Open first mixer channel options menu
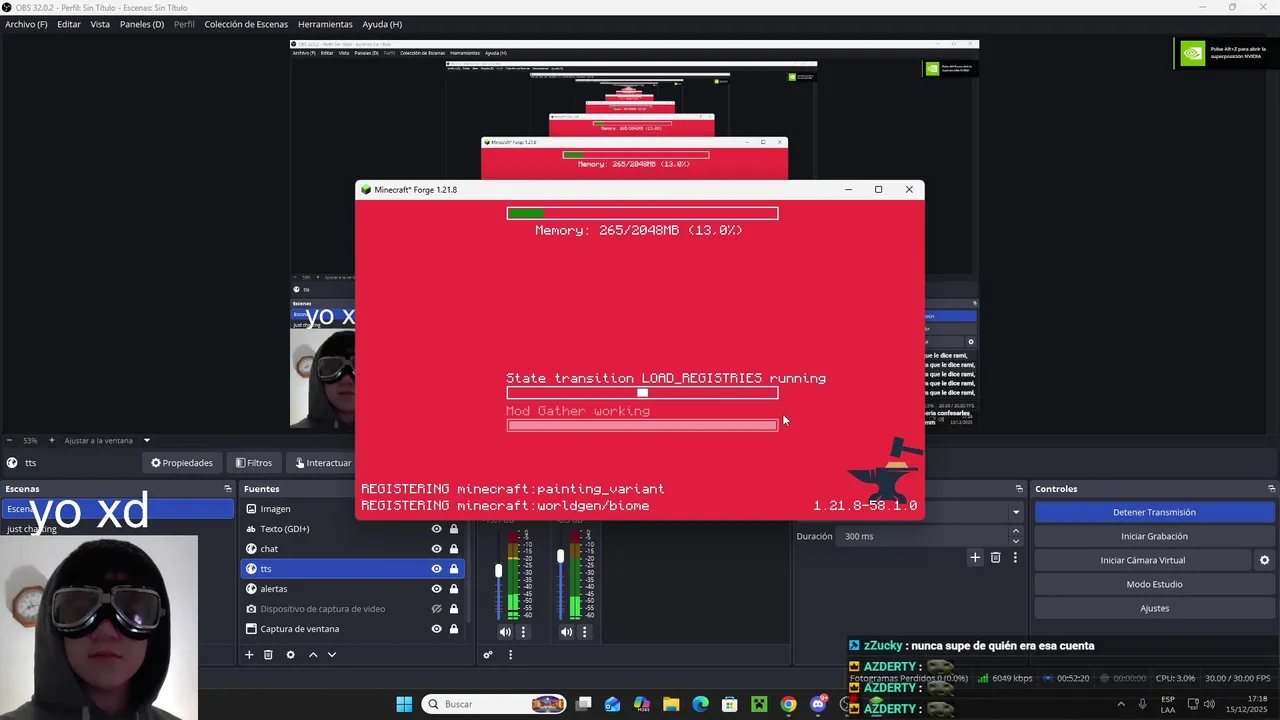The image size is (1280, 720). click(x=523, y=632)
